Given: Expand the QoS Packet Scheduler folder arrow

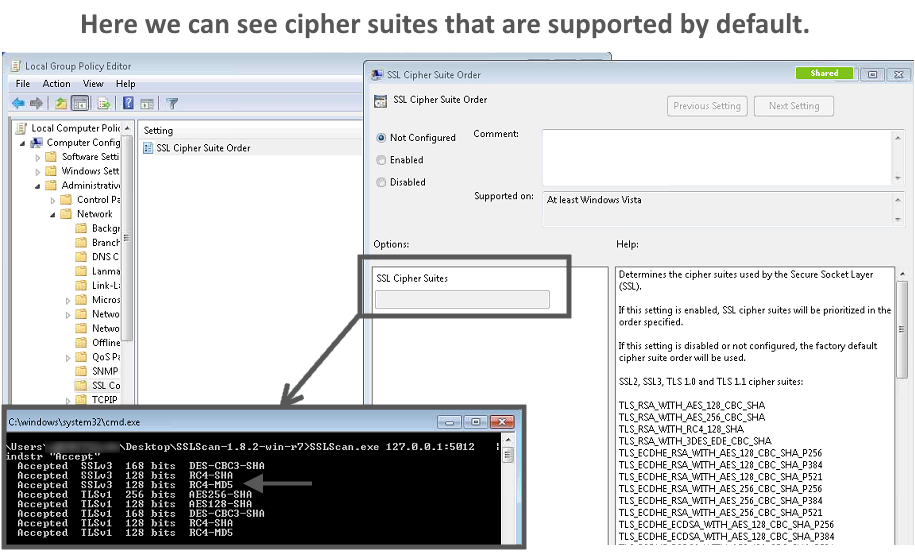Looking at the screenshot, I should 68,357.
